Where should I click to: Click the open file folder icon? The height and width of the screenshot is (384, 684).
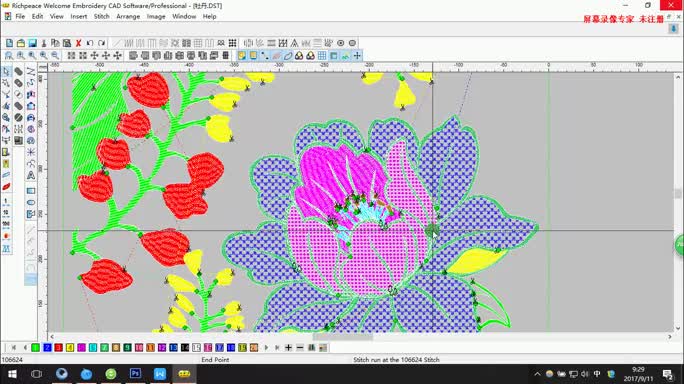point(21,43)
